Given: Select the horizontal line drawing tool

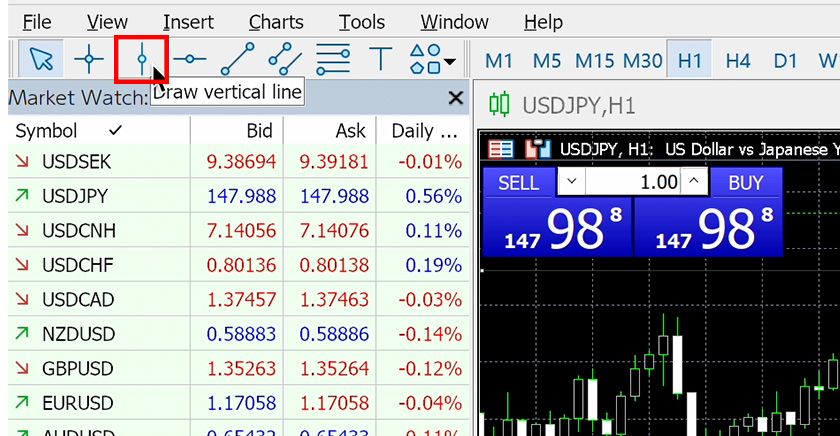Looking at the screenshot, I should pos(189,60).
